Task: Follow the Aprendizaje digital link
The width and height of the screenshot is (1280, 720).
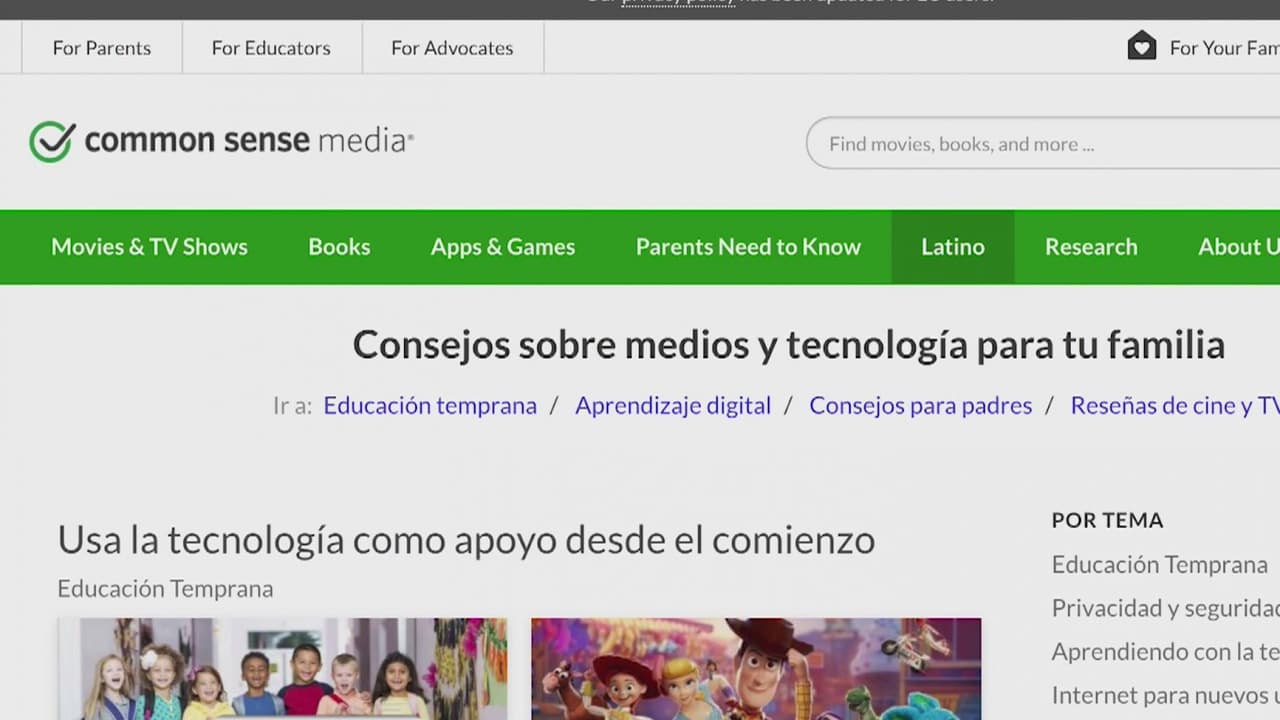Action: click(x=673, y=405)
